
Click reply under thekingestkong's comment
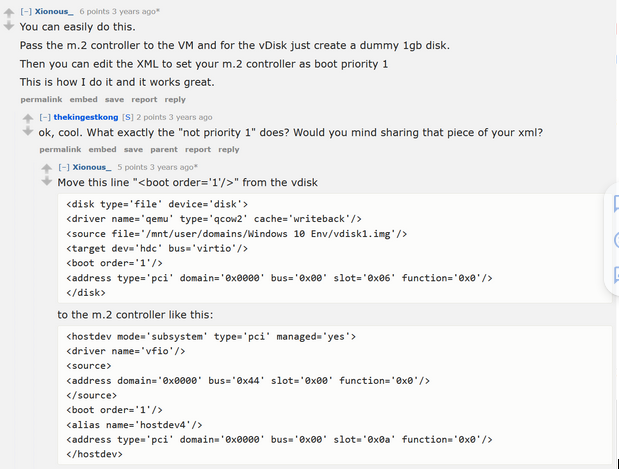click(229, 150)
